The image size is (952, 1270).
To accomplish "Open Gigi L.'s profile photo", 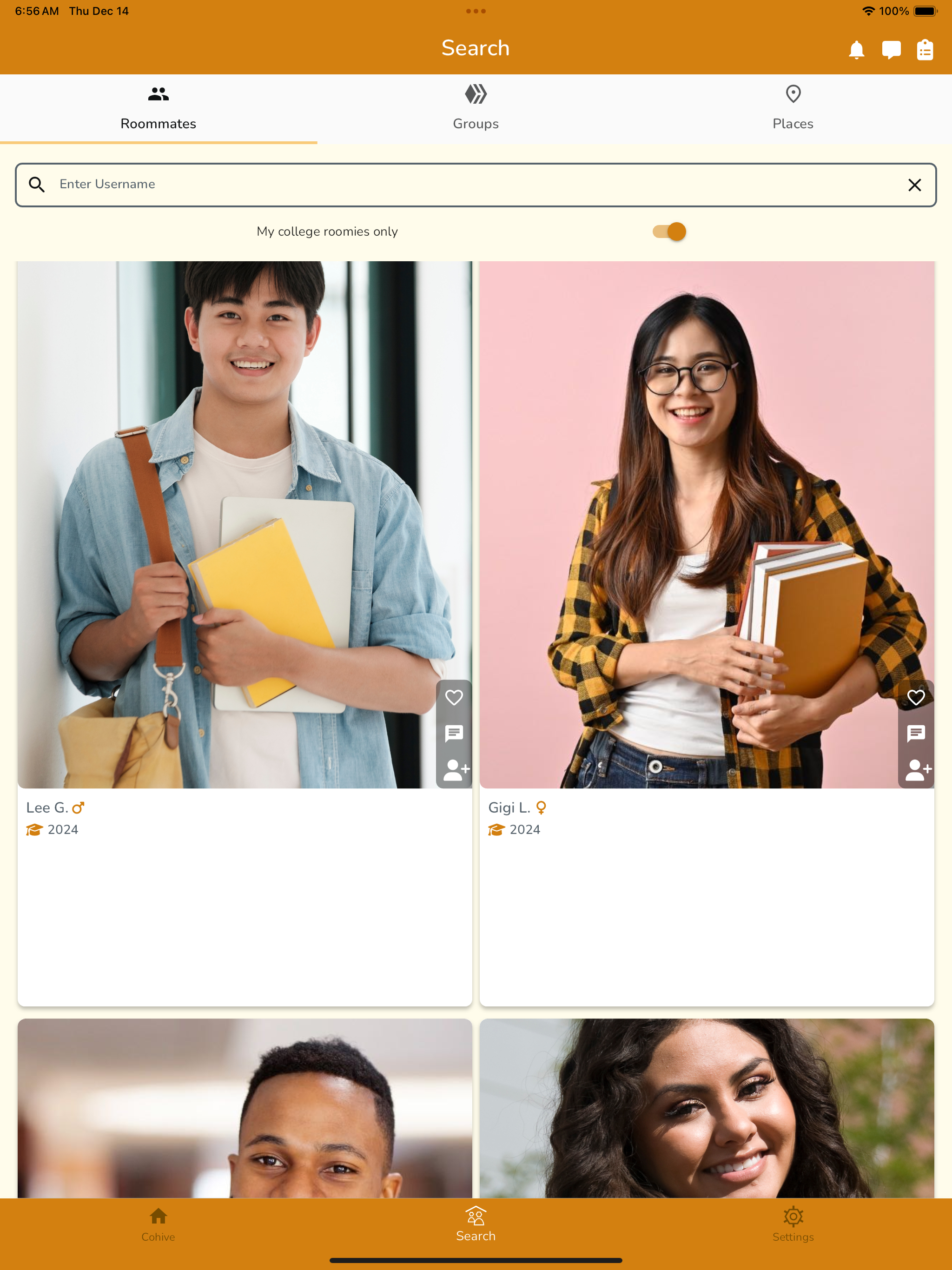I will click(x=707, y=525).
